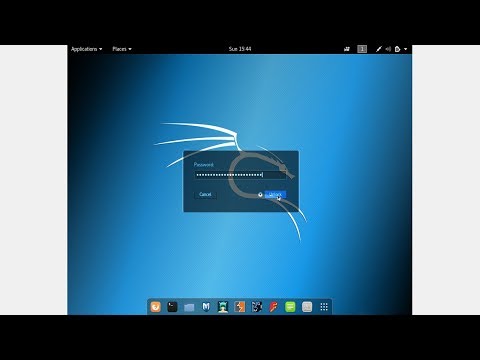Open the Files folder icon in dock
The height and width of the screenshot is (360, 480).
189,307
